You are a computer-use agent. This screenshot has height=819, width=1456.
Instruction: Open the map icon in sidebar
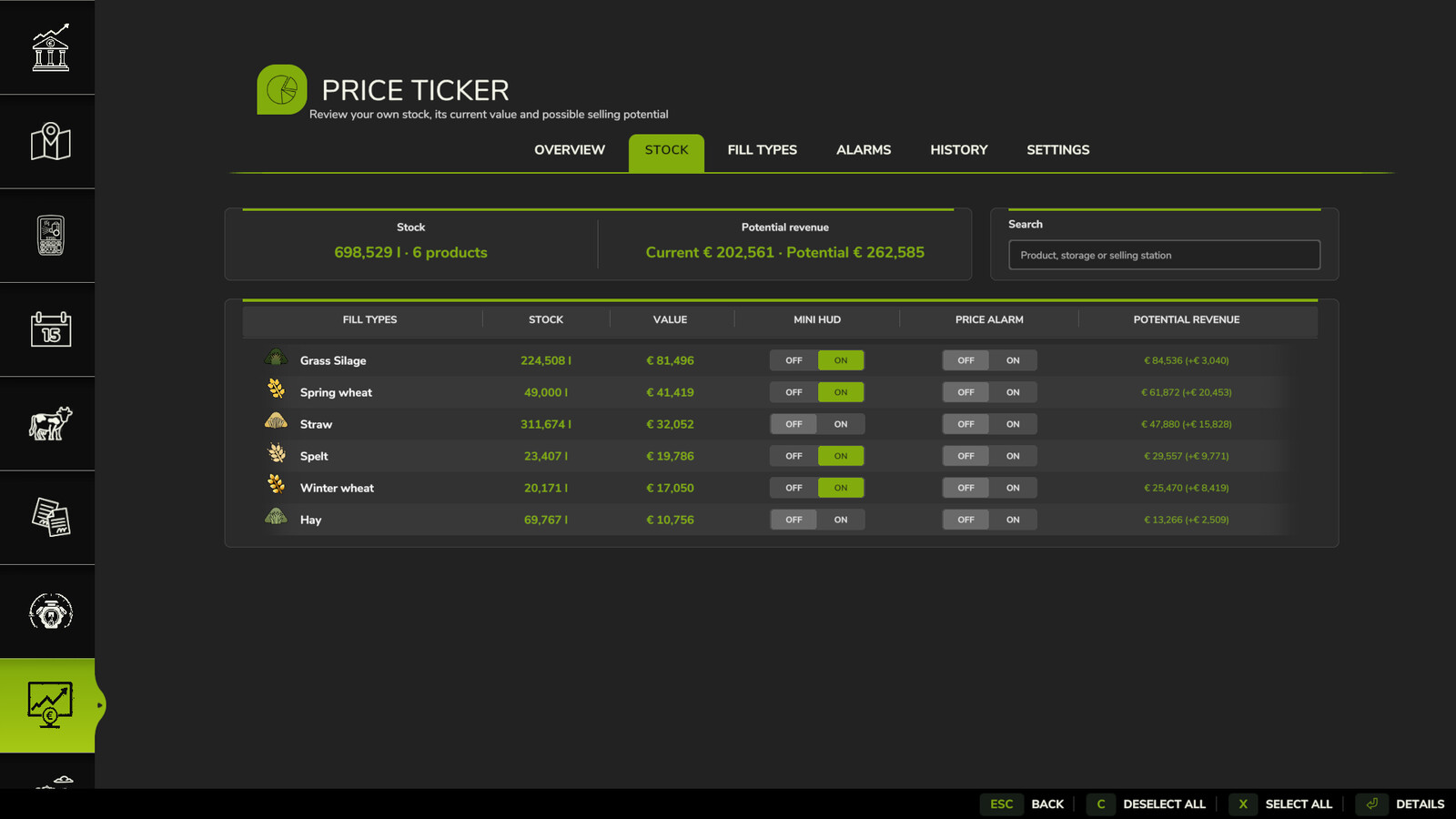point(50,141)
